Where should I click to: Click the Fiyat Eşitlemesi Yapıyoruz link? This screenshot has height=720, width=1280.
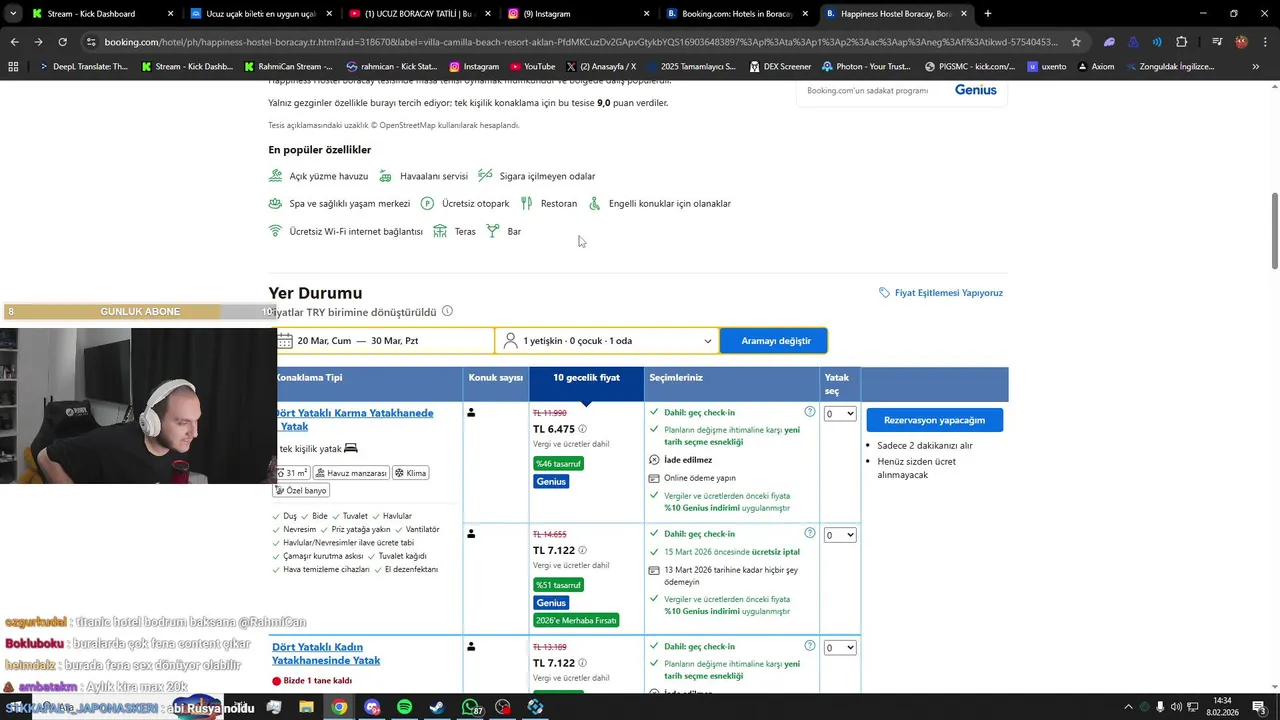tap(941, 293)
